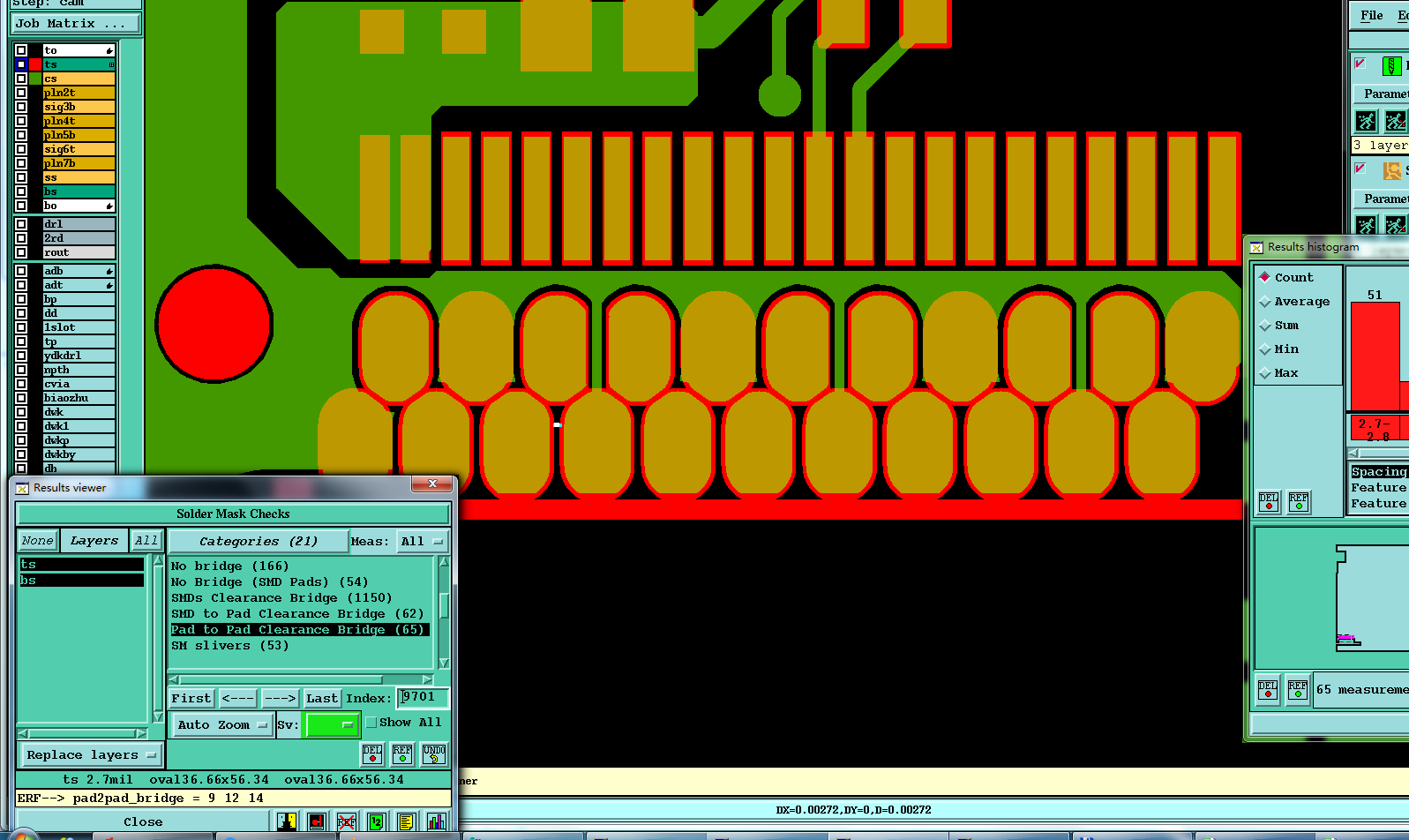The width and height of the screenshot is (1409, 840).
Task: Click DEL icon in Results viewer
Action: point(372,754)
